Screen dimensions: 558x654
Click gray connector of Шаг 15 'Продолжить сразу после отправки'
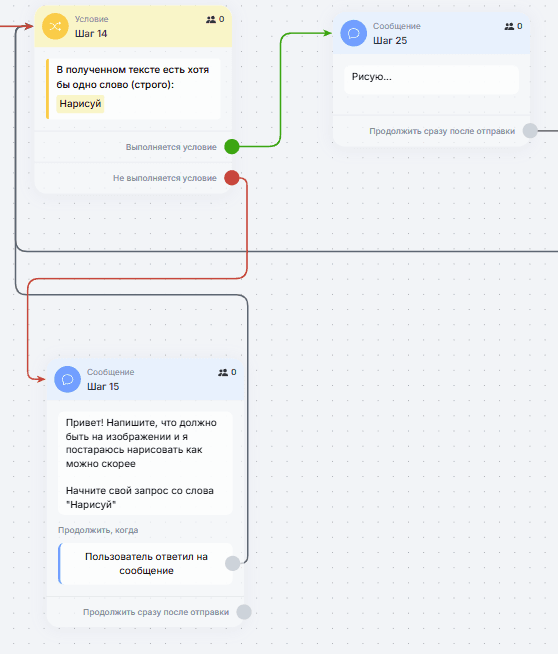tap(244, 612)
